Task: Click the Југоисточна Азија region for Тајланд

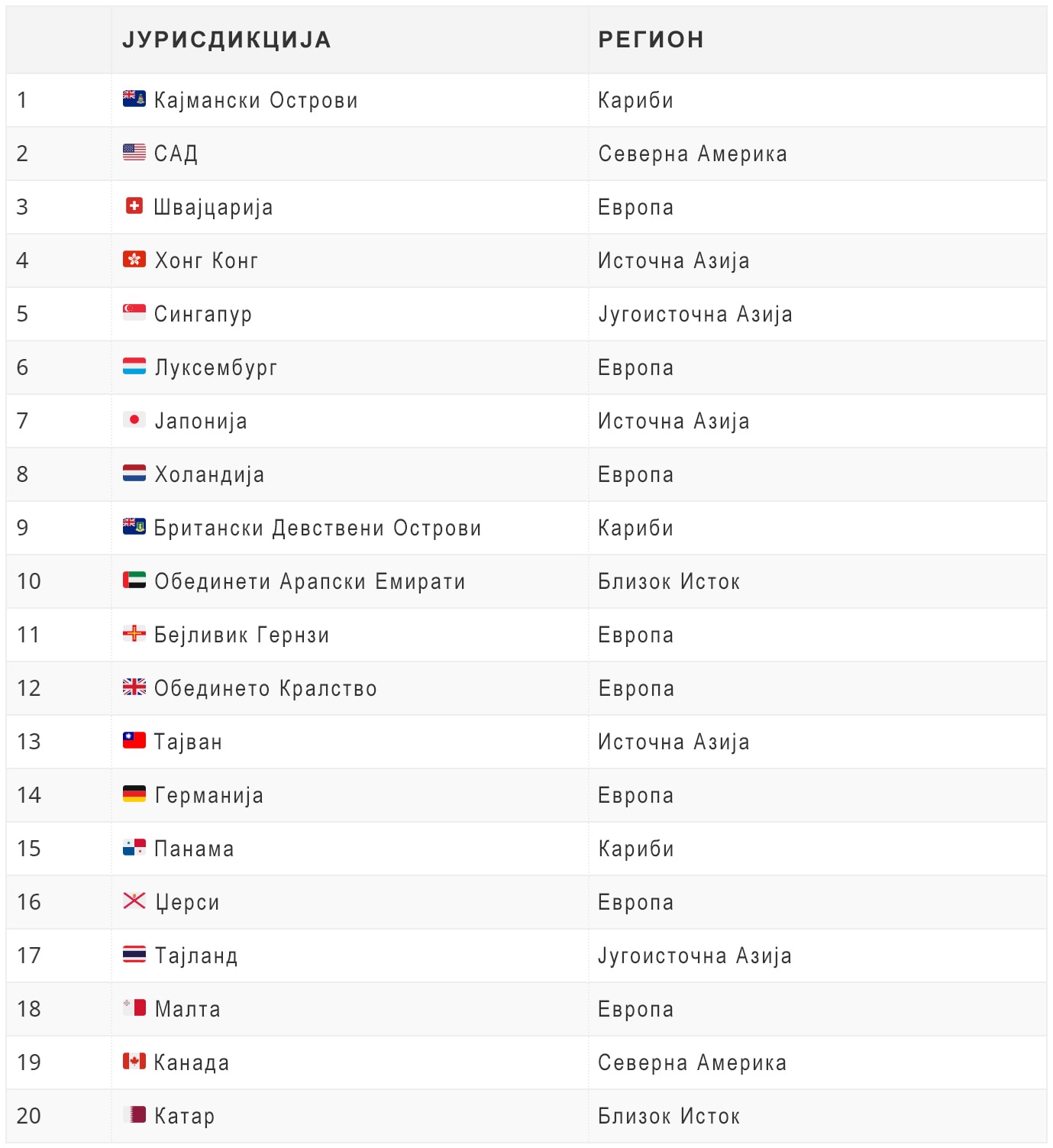Action: click(x=695, y=956)
